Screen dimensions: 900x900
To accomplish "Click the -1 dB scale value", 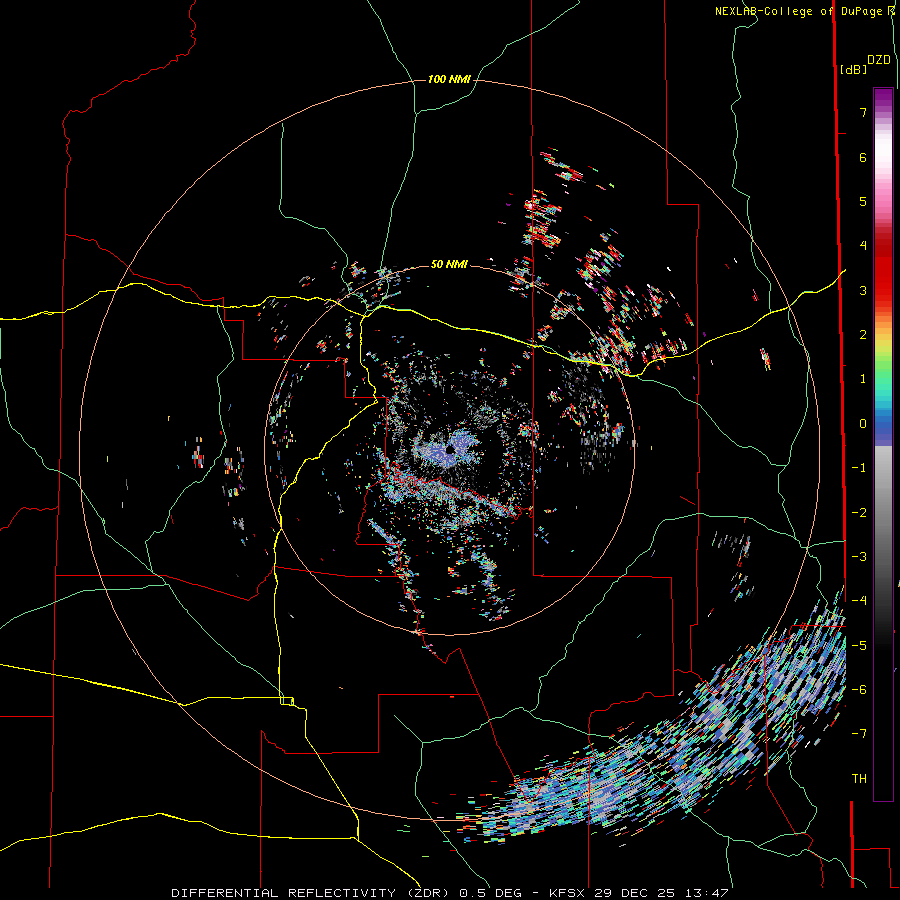I will [x=859, y=468].
